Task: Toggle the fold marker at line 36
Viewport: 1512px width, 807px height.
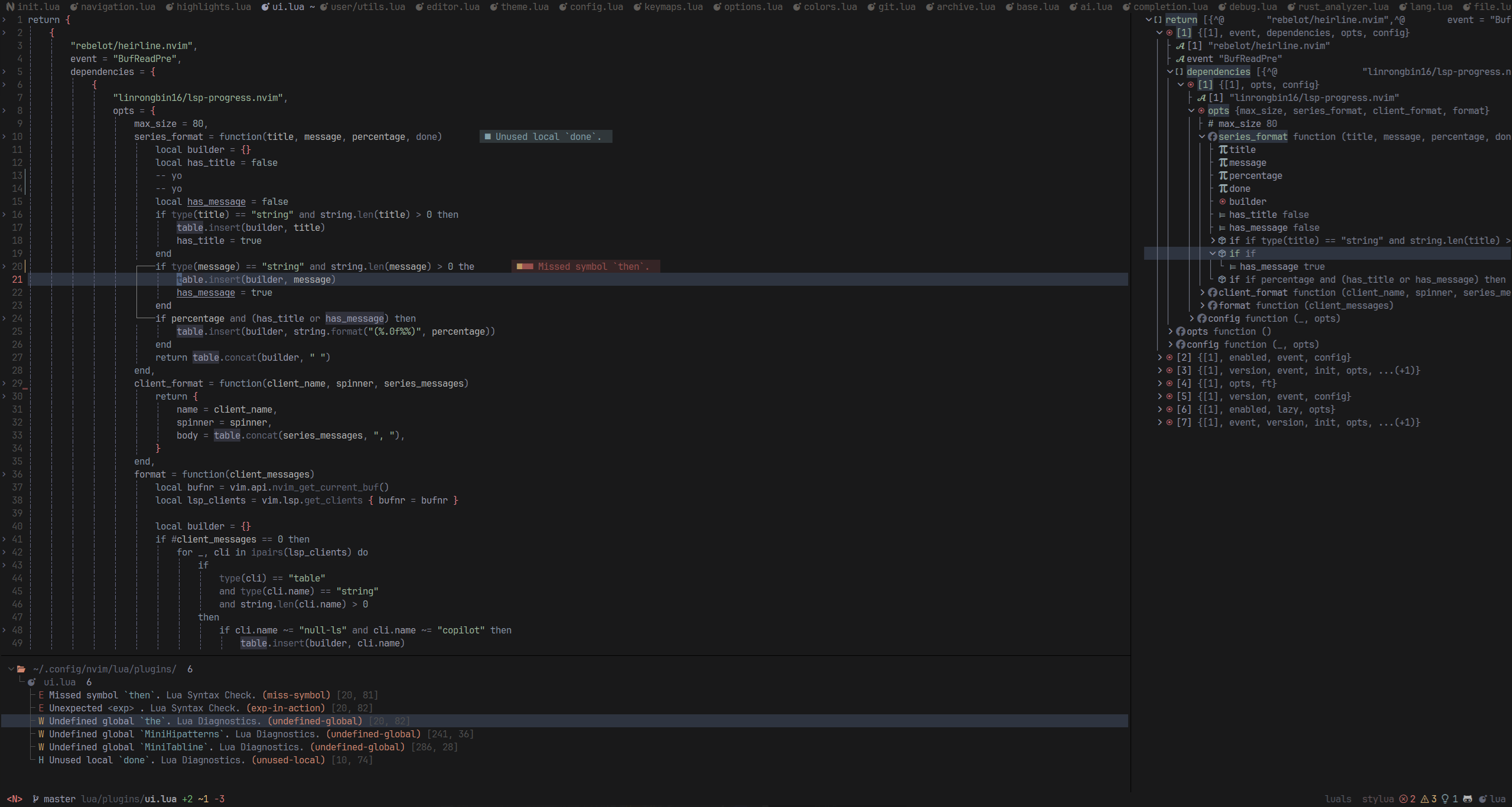Action: 4,475
